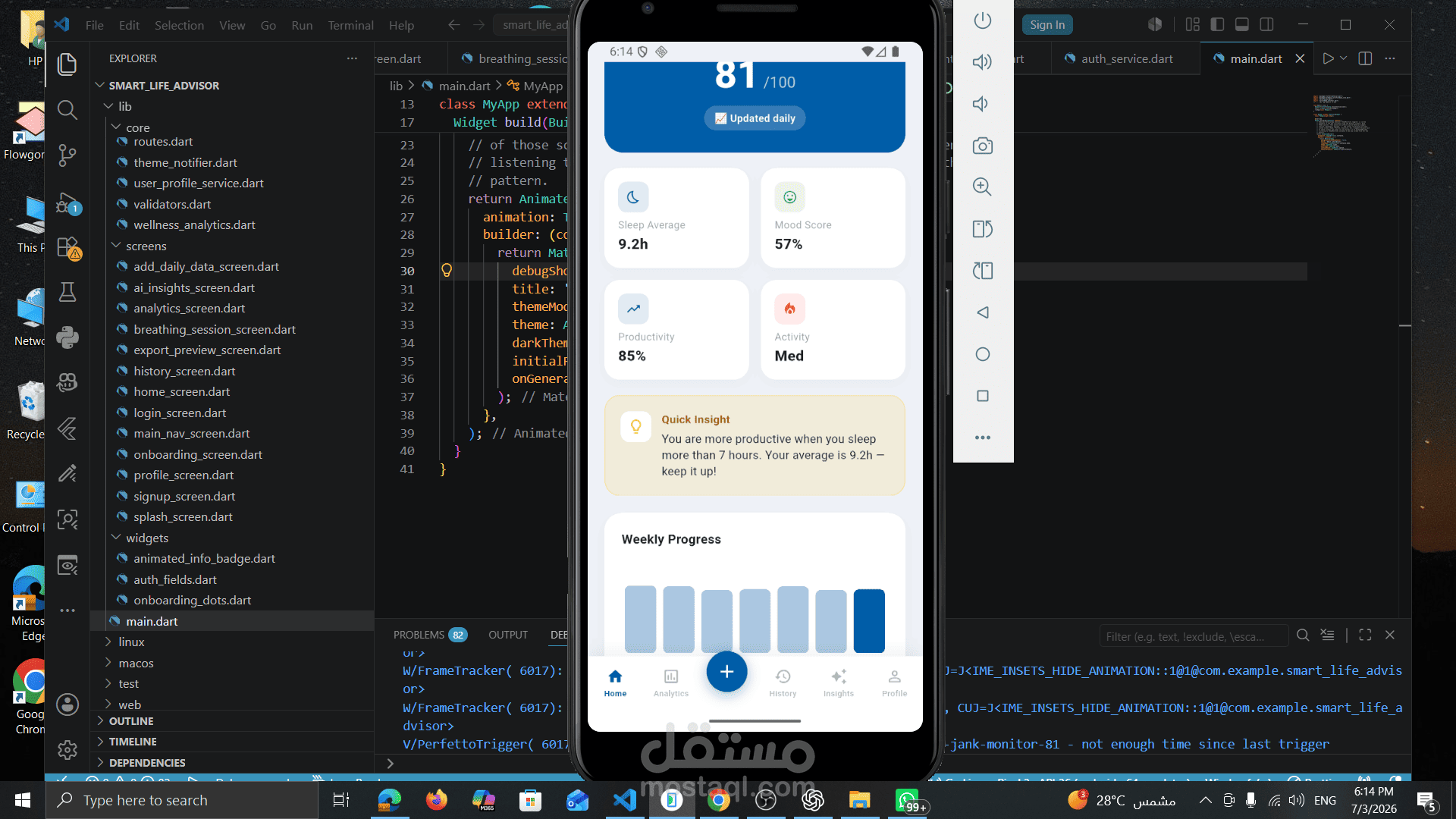
Task: Expand the OUTLINE section
Action: pos(130,721)
